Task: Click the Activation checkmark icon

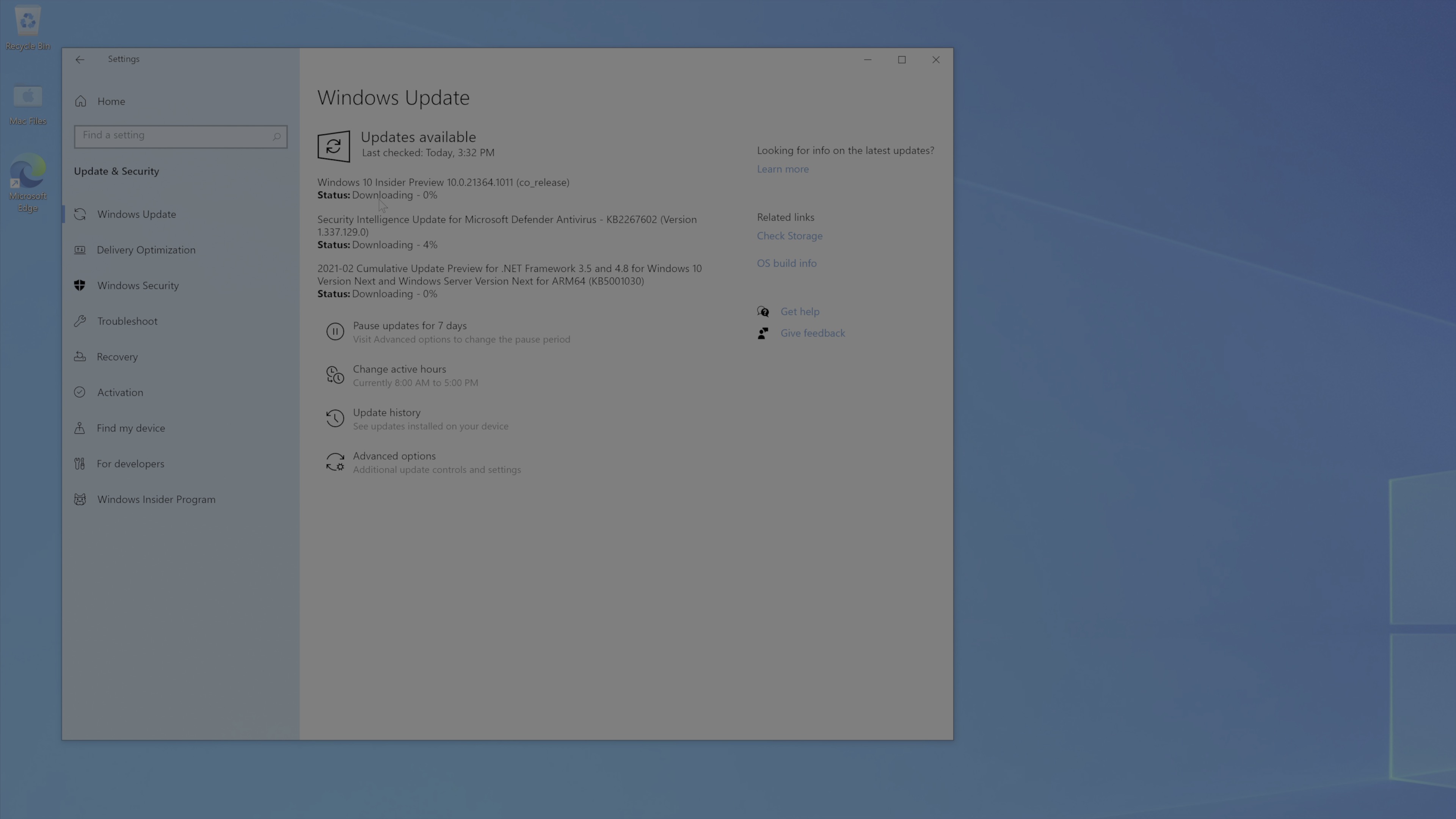Action: (x=80, y=392)
